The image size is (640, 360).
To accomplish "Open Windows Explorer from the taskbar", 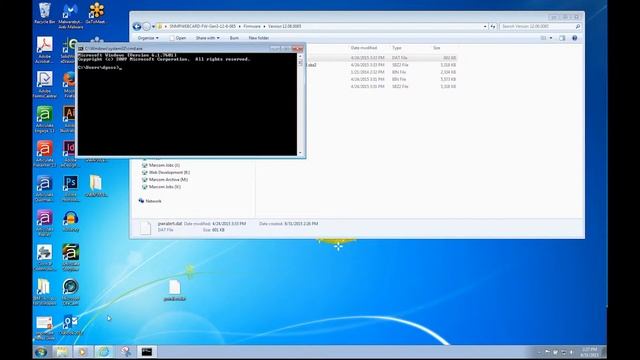I will (62, 352).
